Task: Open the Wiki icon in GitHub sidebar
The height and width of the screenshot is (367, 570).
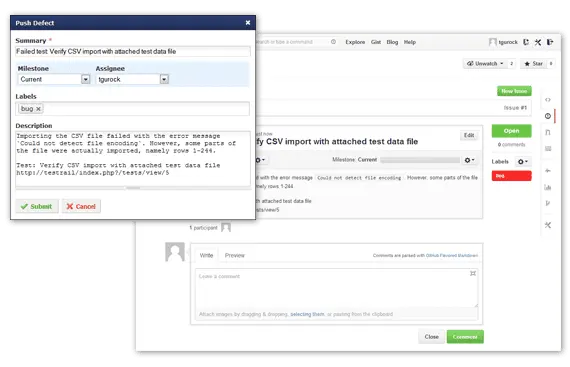Action: 548,148
